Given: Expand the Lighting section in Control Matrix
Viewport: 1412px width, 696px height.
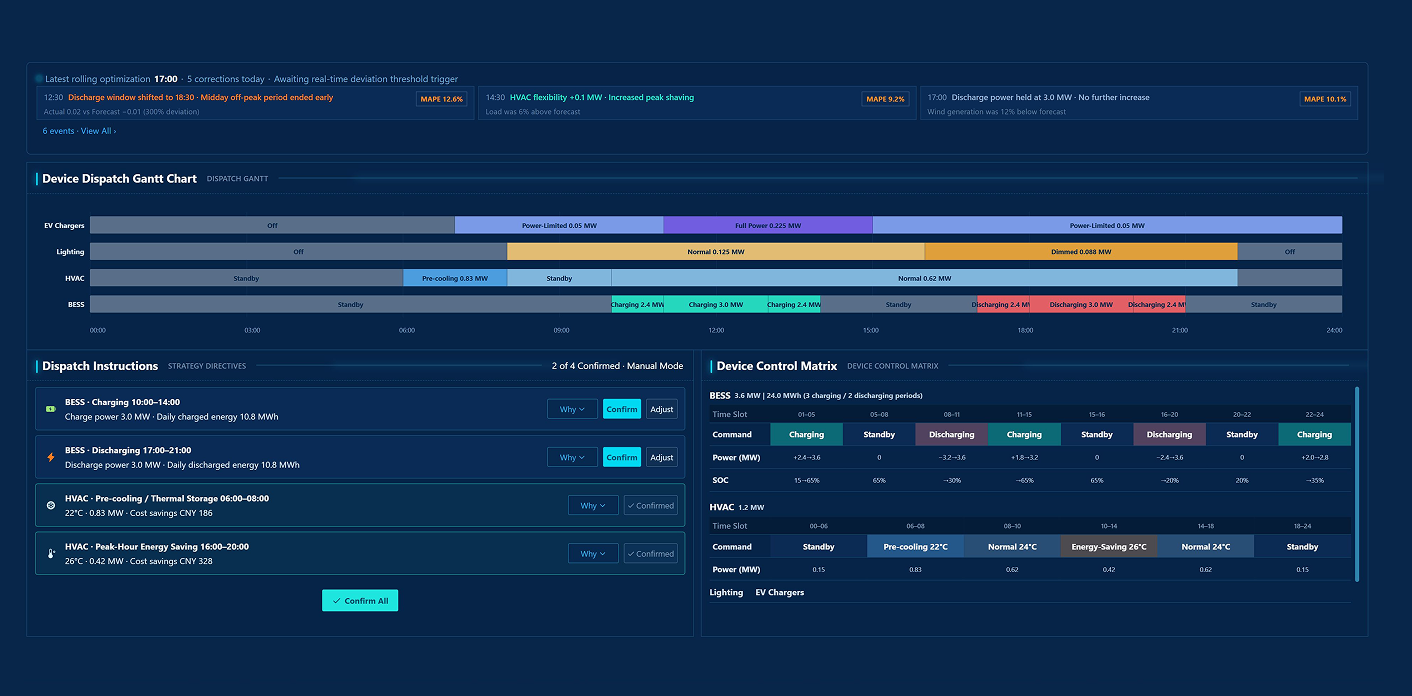Looking at the screenshot, I should (x=726, y=592).
